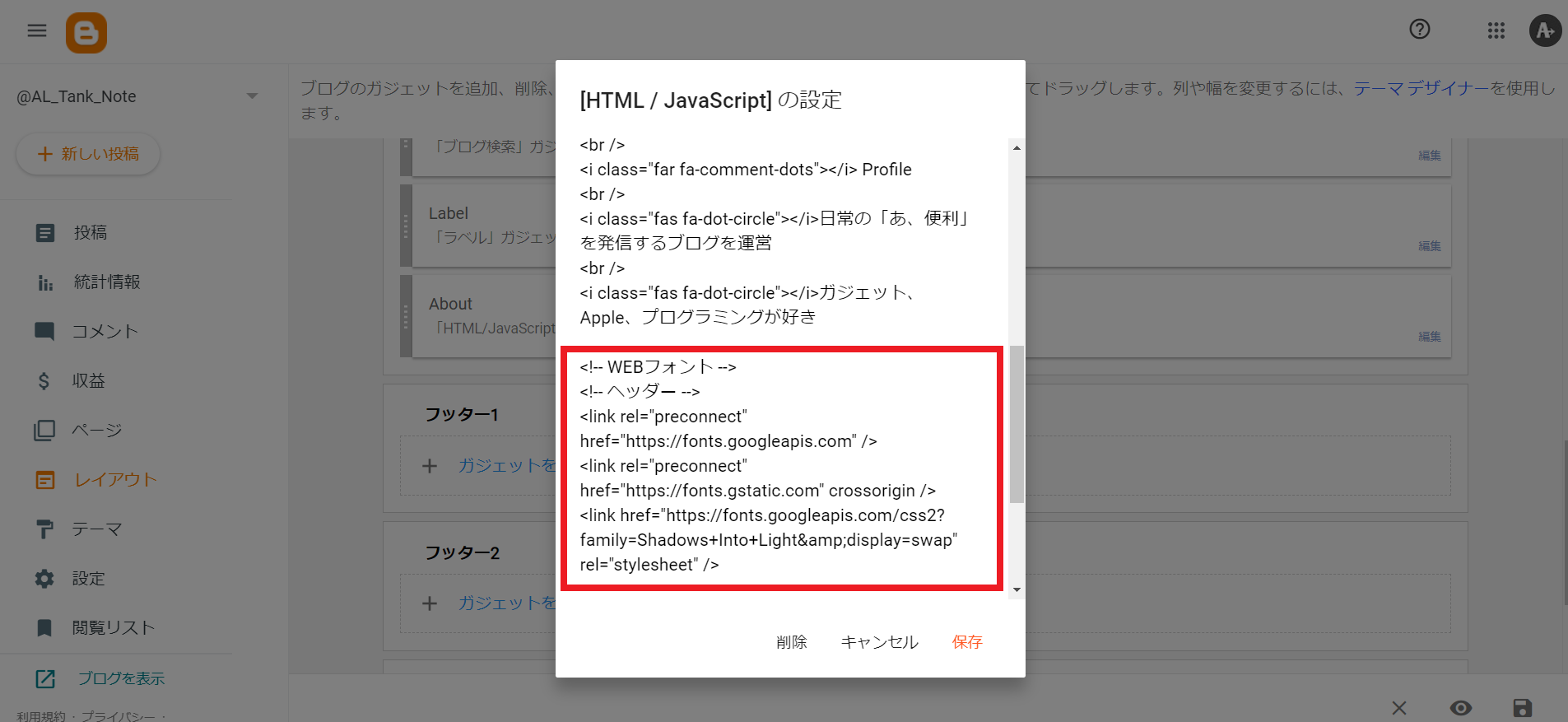Add a gadget to フッター1
The image size is (1568, 722).
(507, 466)
